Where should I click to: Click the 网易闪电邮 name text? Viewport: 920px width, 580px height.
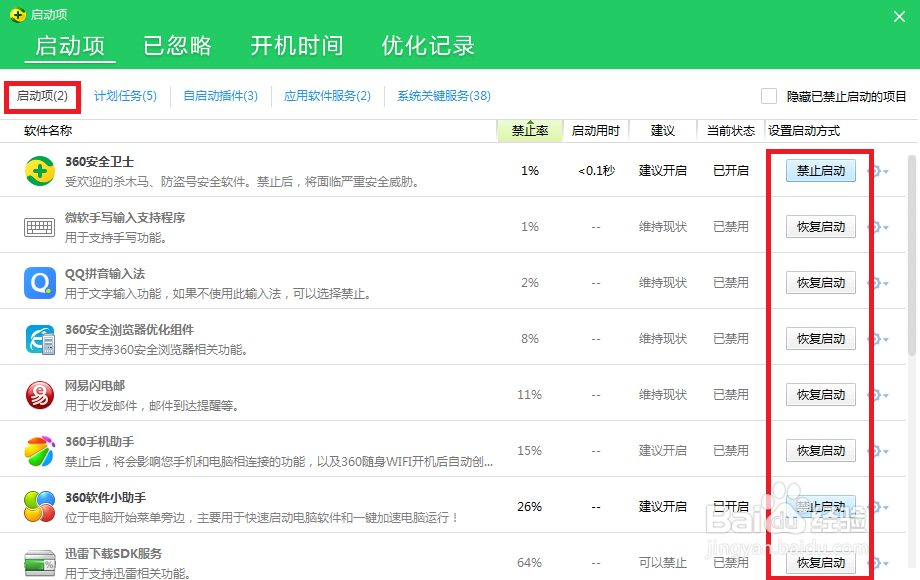point(94,386)
